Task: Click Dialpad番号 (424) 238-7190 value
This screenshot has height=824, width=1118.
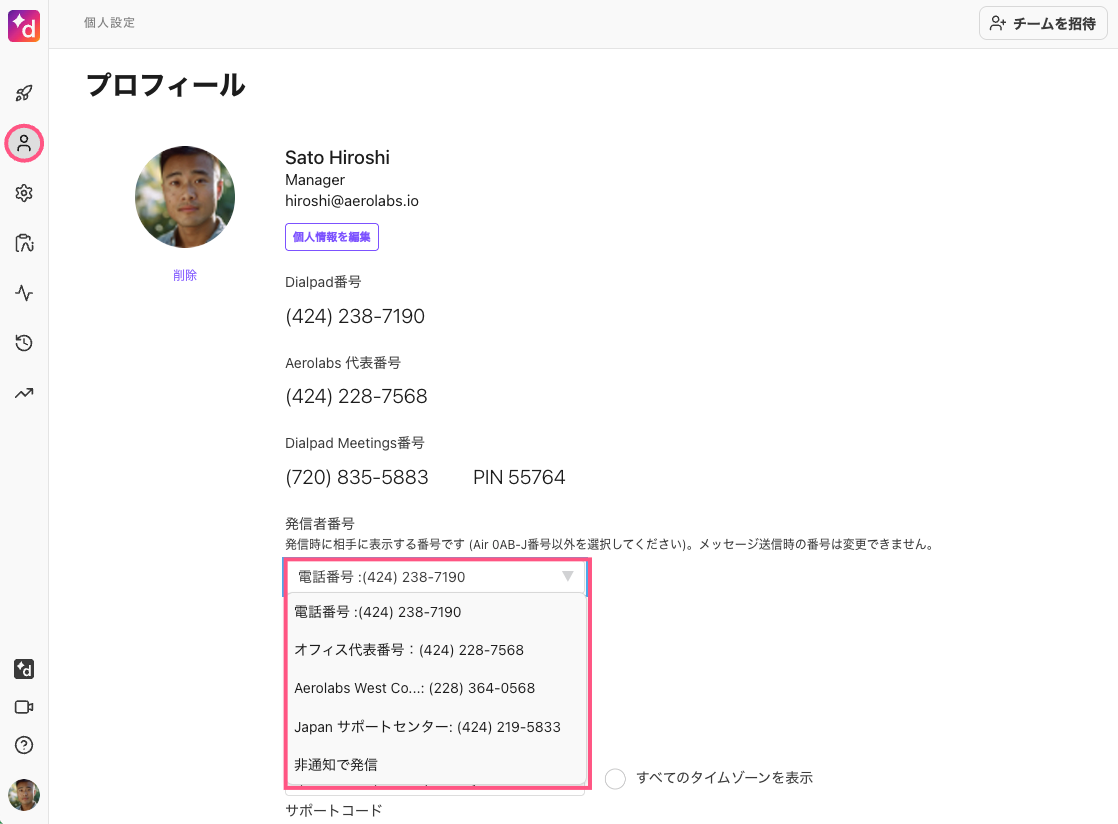Action: (355, 316)
